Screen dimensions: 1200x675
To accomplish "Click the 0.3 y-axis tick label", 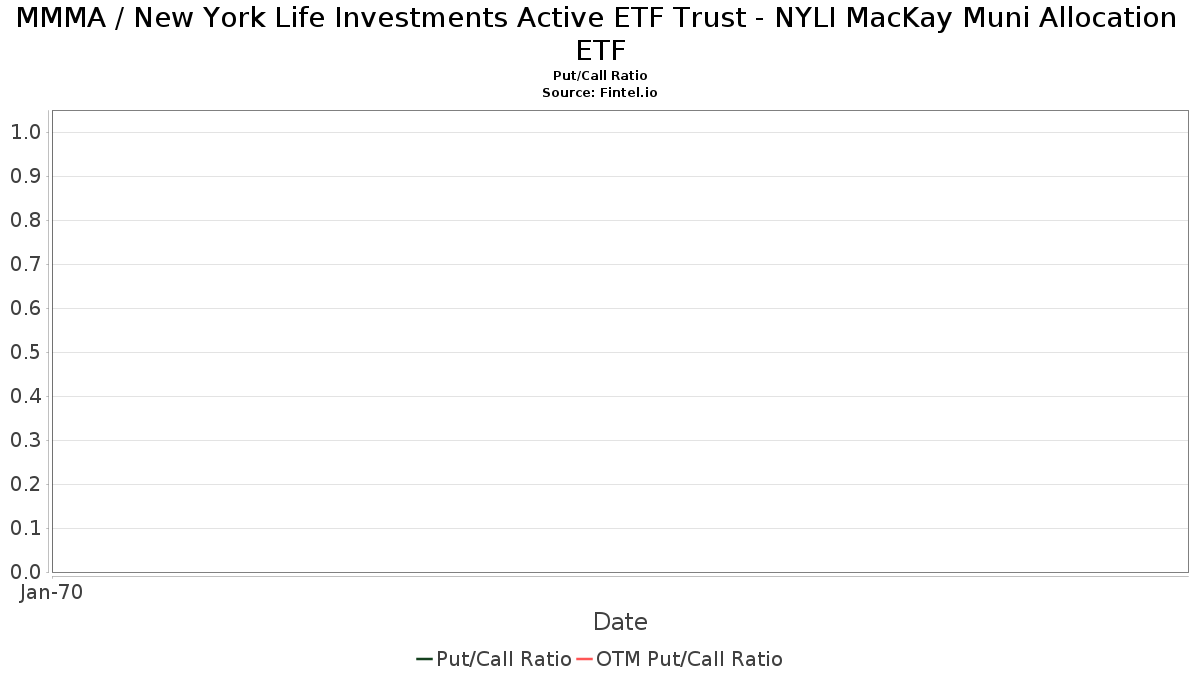I will 25,440.
